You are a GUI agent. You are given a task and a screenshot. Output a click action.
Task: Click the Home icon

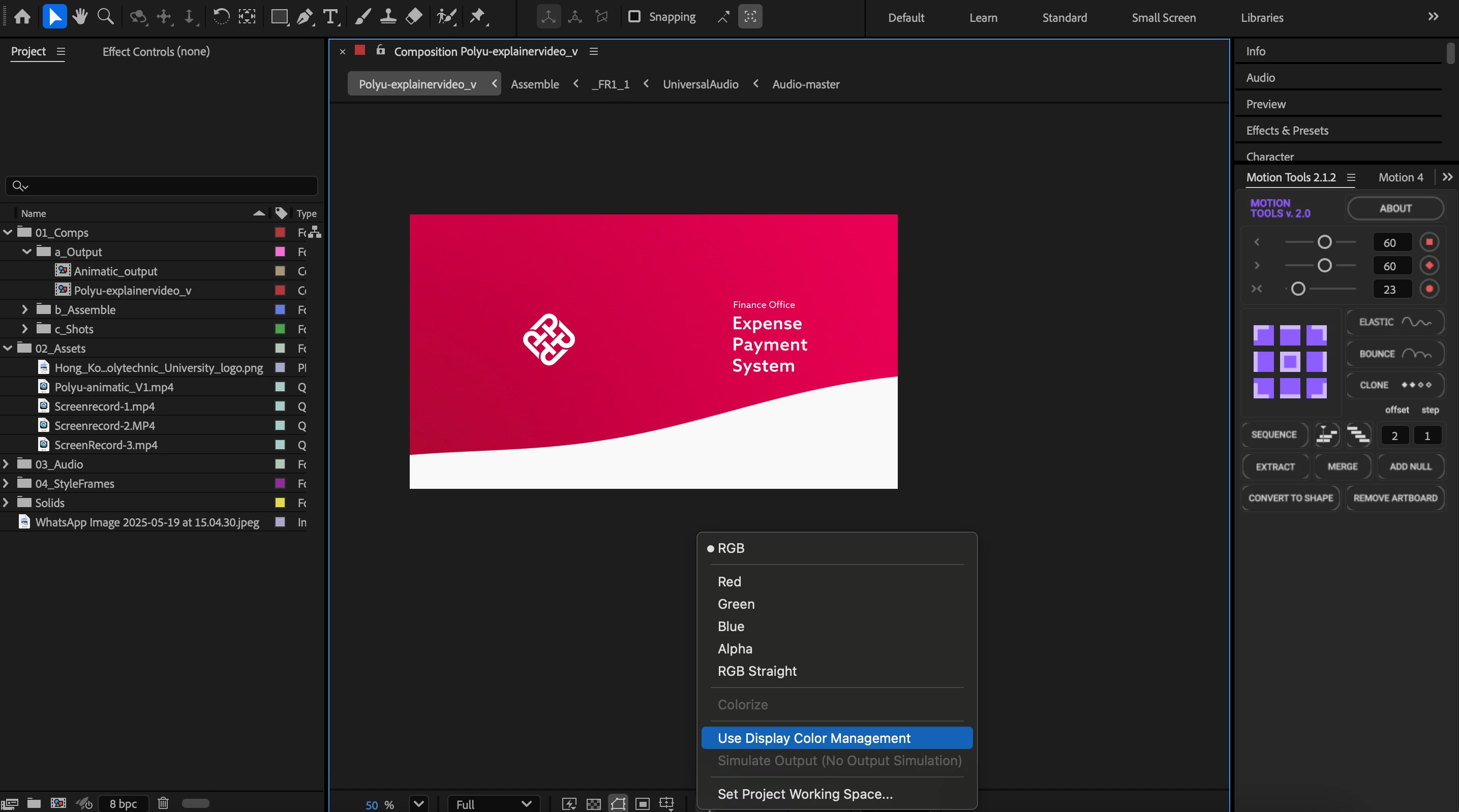[23, 16]
